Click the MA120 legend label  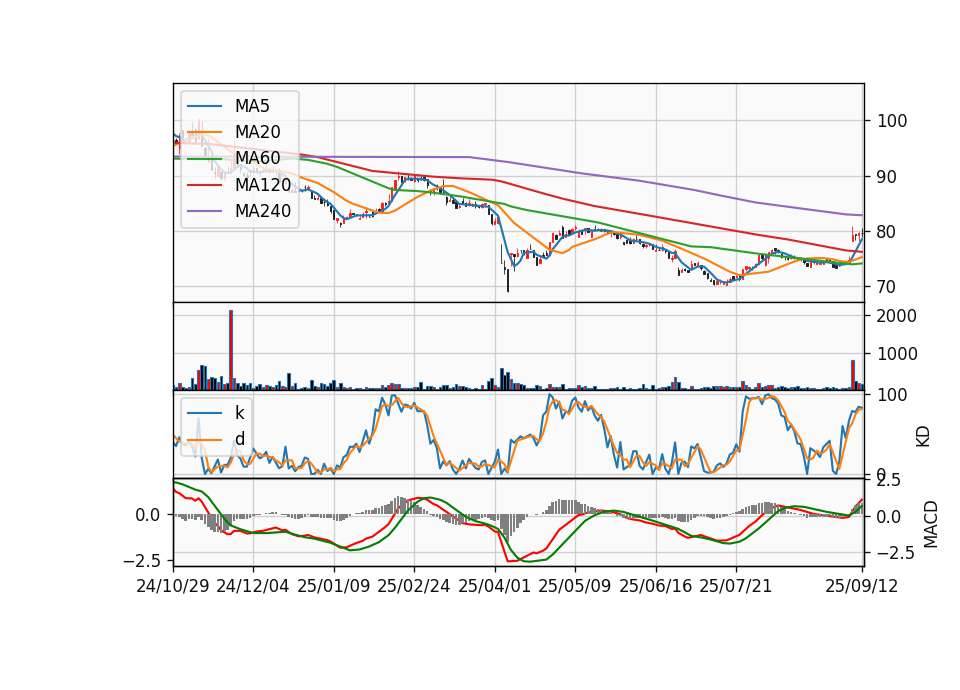click(x=263, y=184)
